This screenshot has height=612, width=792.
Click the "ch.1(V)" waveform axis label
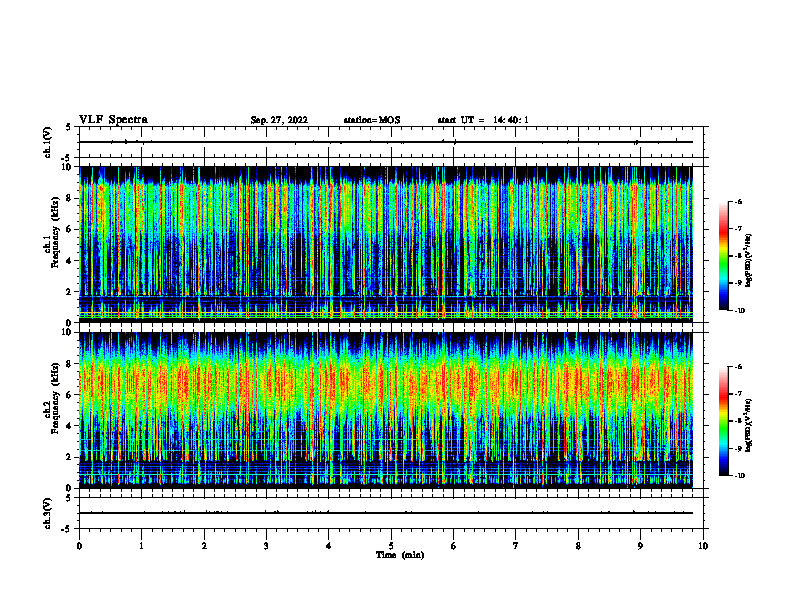pos(48,142)
